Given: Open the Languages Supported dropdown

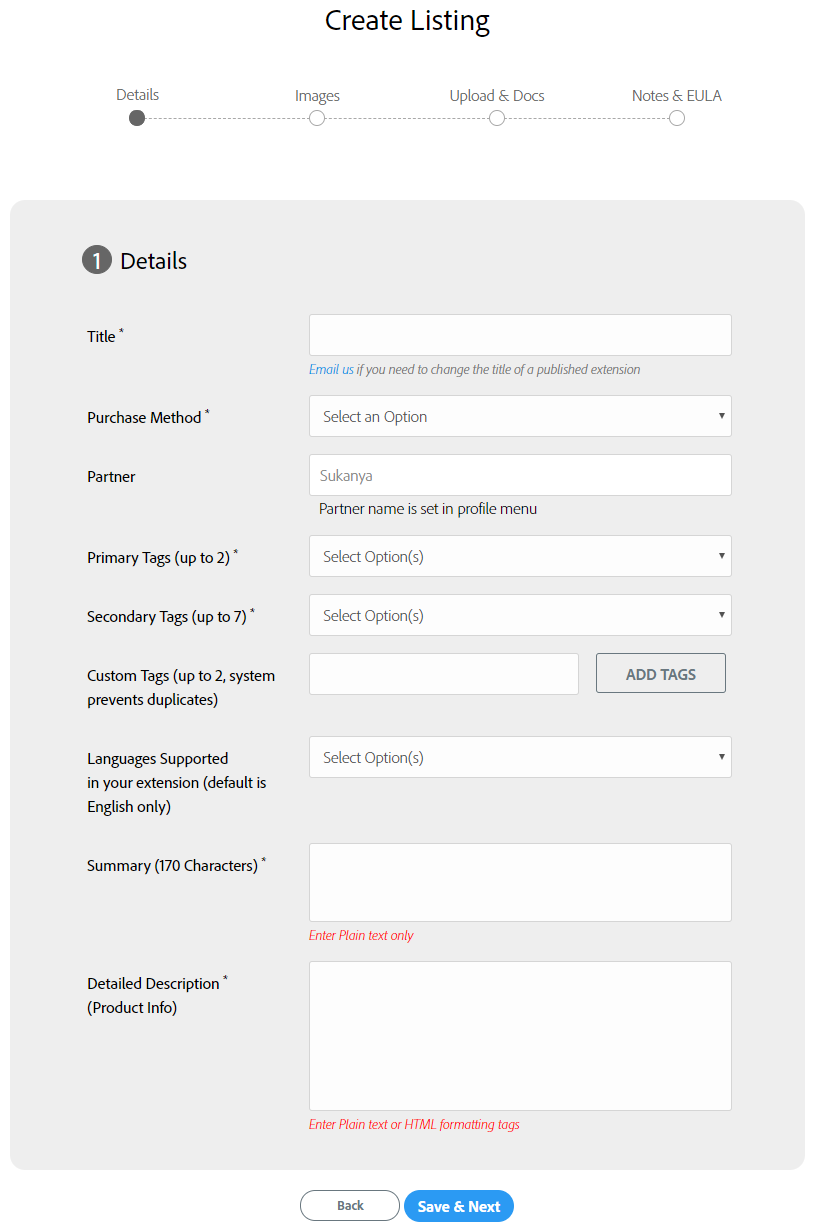Looking at the screenshot, I should pos(519,757).
